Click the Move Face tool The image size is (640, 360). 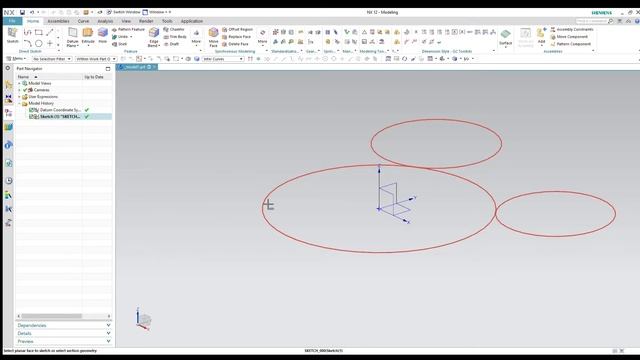tap(213, 37)
